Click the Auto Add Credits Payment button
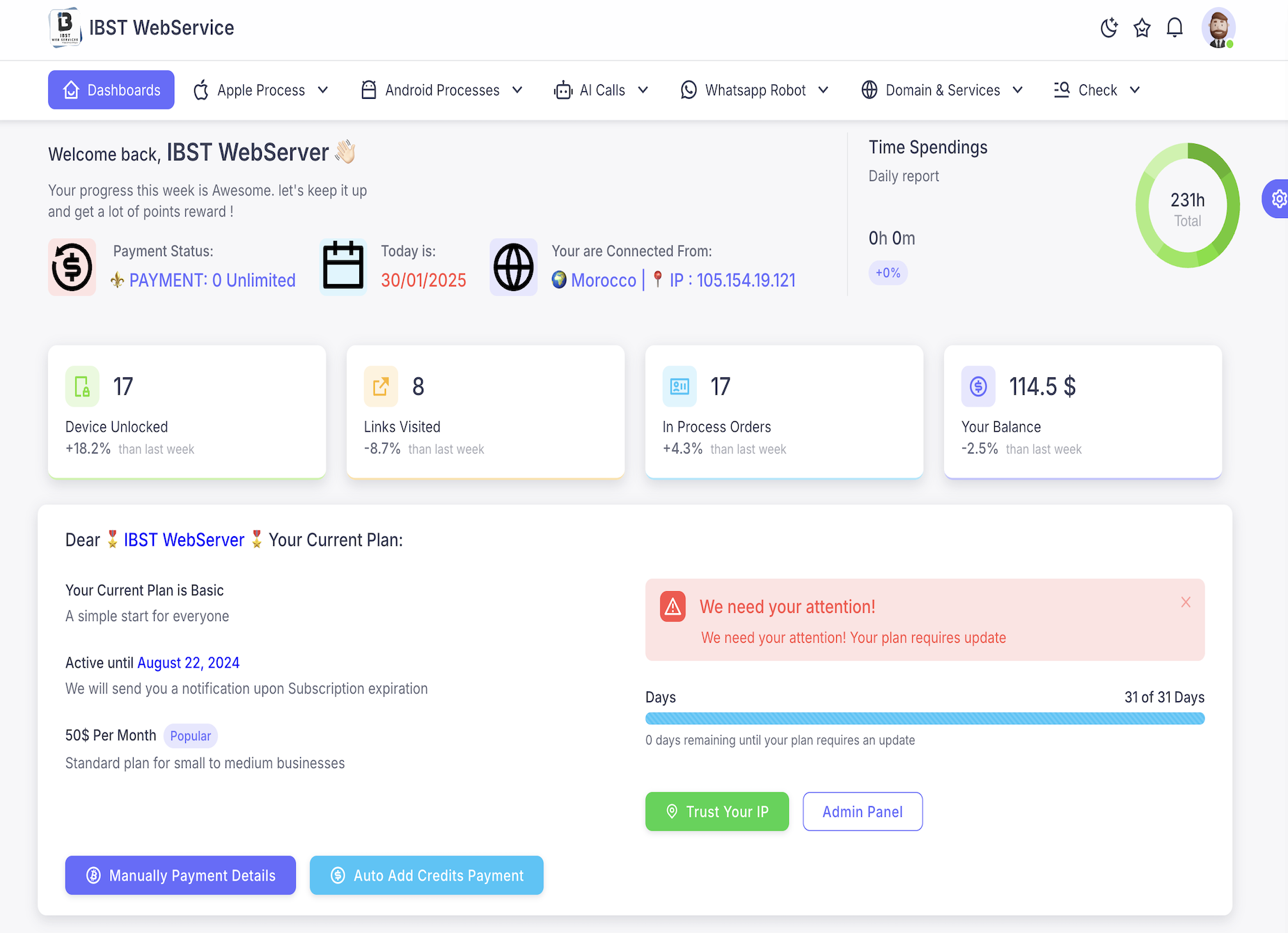This screenshot has height=933, width=1288. click(x=426, y=875)
